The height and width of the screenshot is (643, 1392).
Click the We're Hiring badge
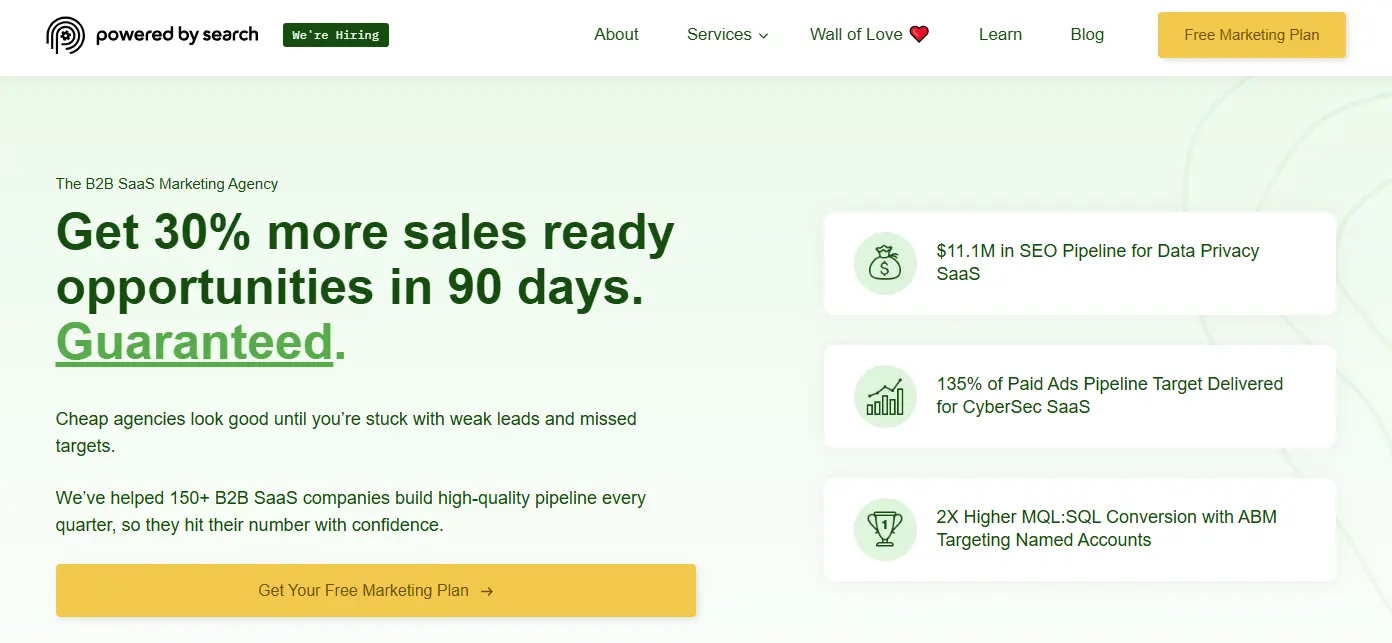(335, 34)
